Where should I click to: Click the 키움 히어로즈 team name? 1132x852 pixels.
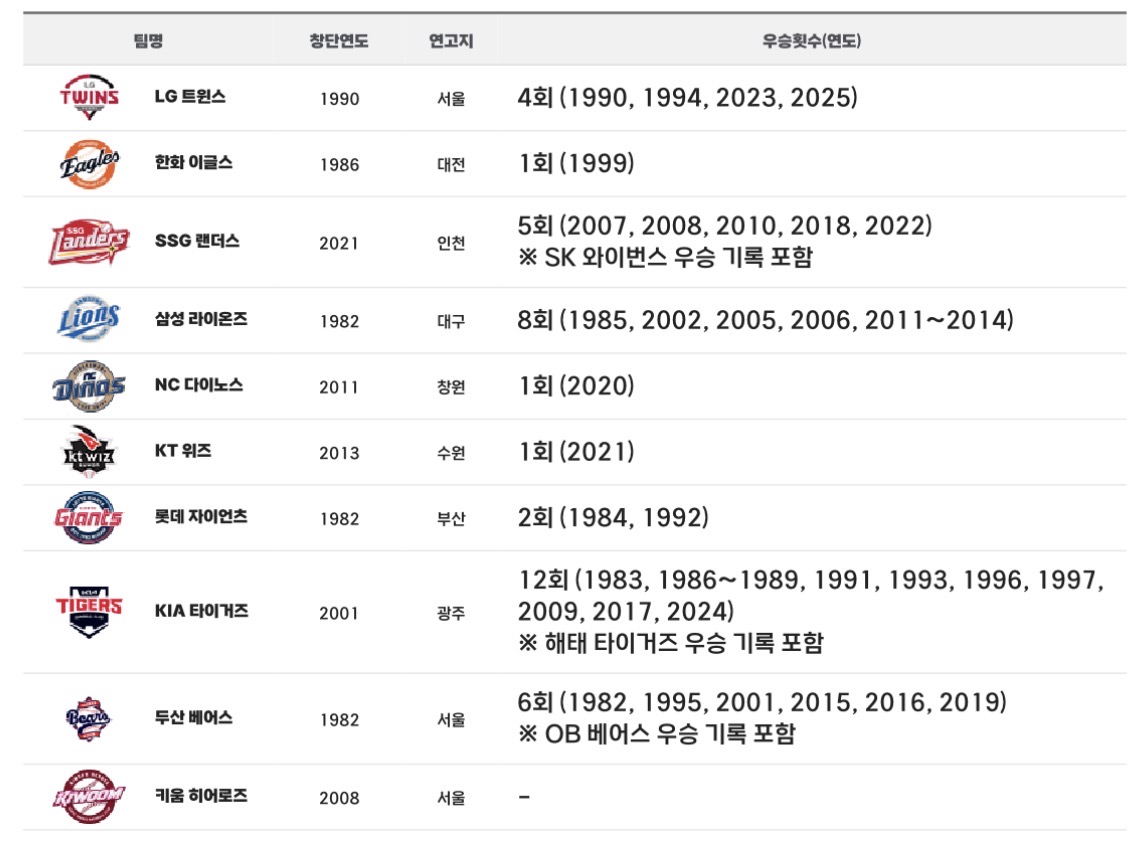tap(201, 796)
